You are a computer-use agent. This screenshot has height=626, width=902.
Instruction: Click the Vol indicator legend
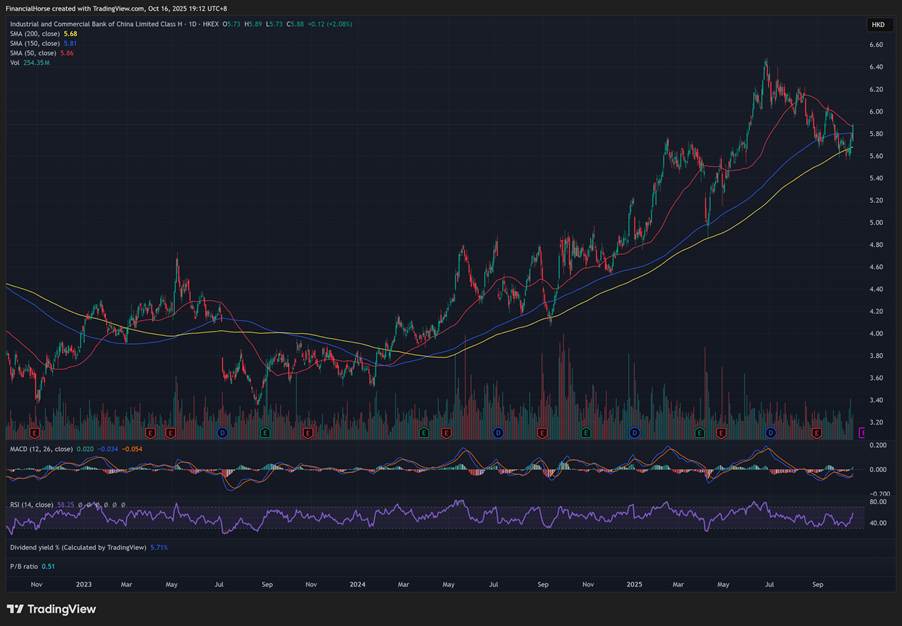point(14,62)
